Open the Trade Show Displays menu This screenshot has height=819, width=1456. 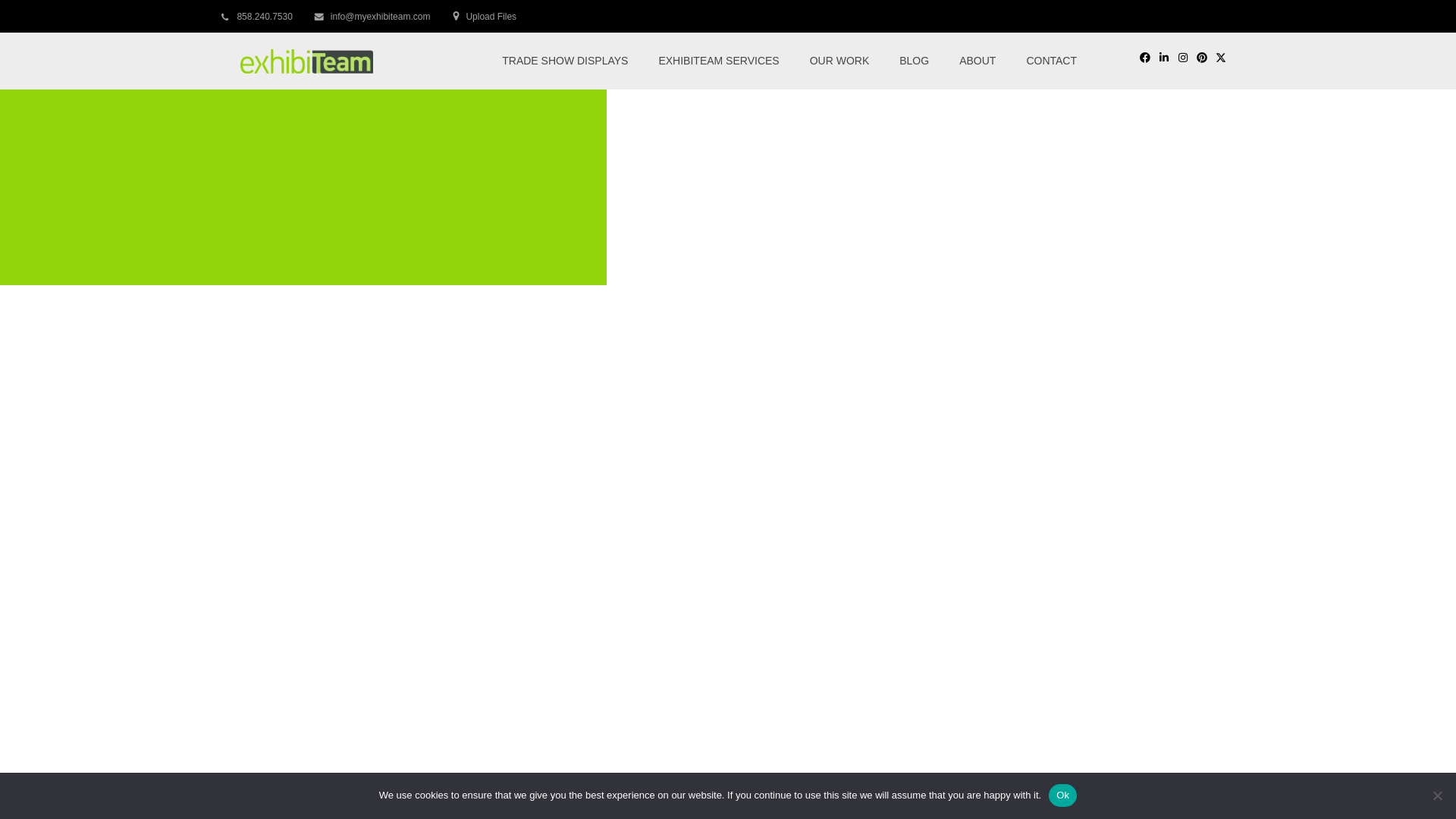(565, 61)
